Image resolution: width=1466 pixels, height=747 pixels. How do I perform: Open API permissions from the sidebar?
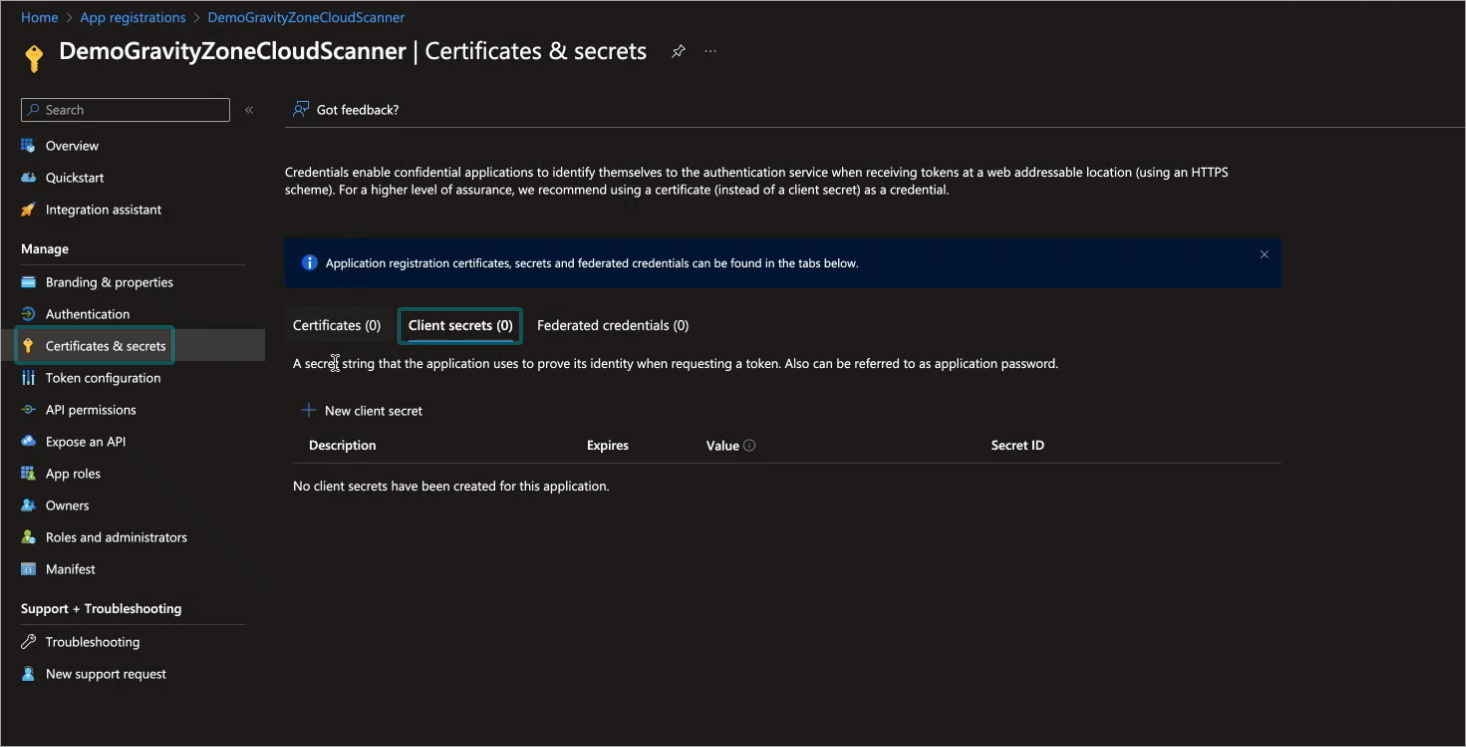point(29,409)
